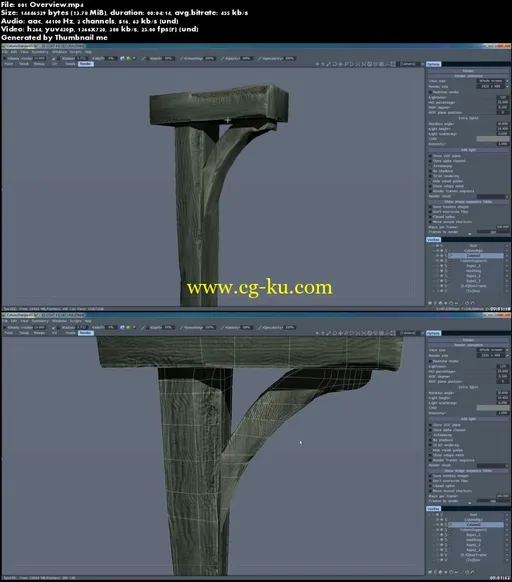The height and width of the screenshot is (582, 512).
Task: Click Show image sequence folder in the upper panel
Action: coord(468,202)
